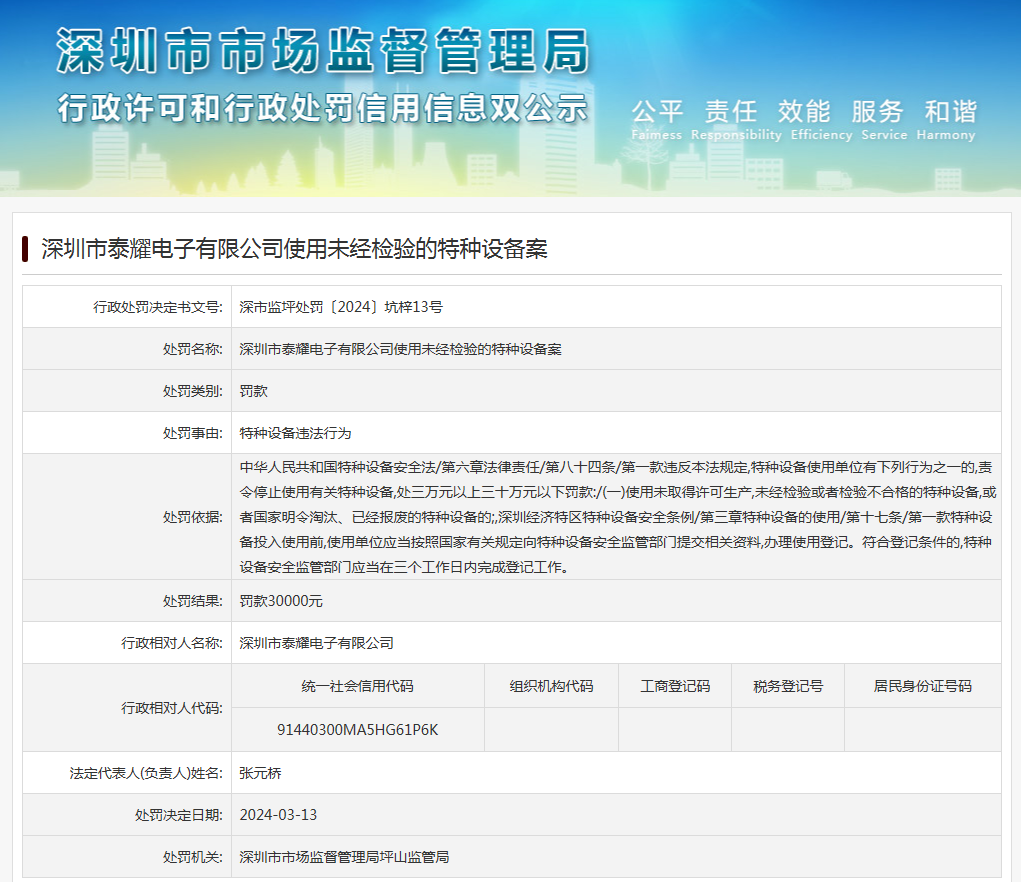Click the 处罚机关 row label
The width and height of the screenshot is (1021, 882).
(x=192, y=857)
